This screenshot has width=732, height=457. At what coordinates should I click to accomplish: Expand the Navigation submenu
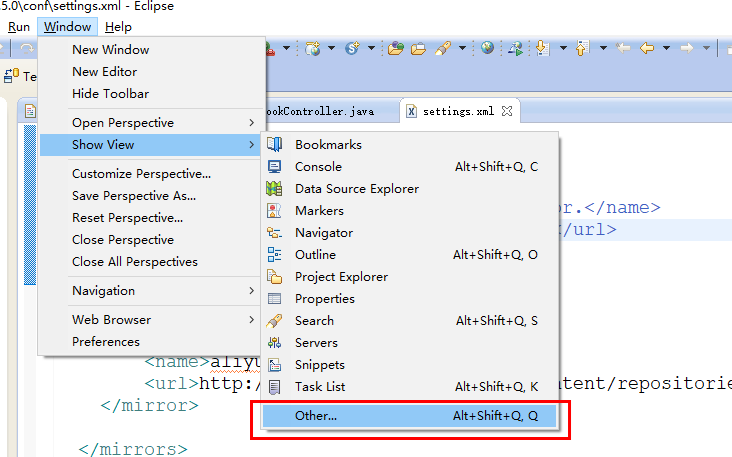(152, 291)
